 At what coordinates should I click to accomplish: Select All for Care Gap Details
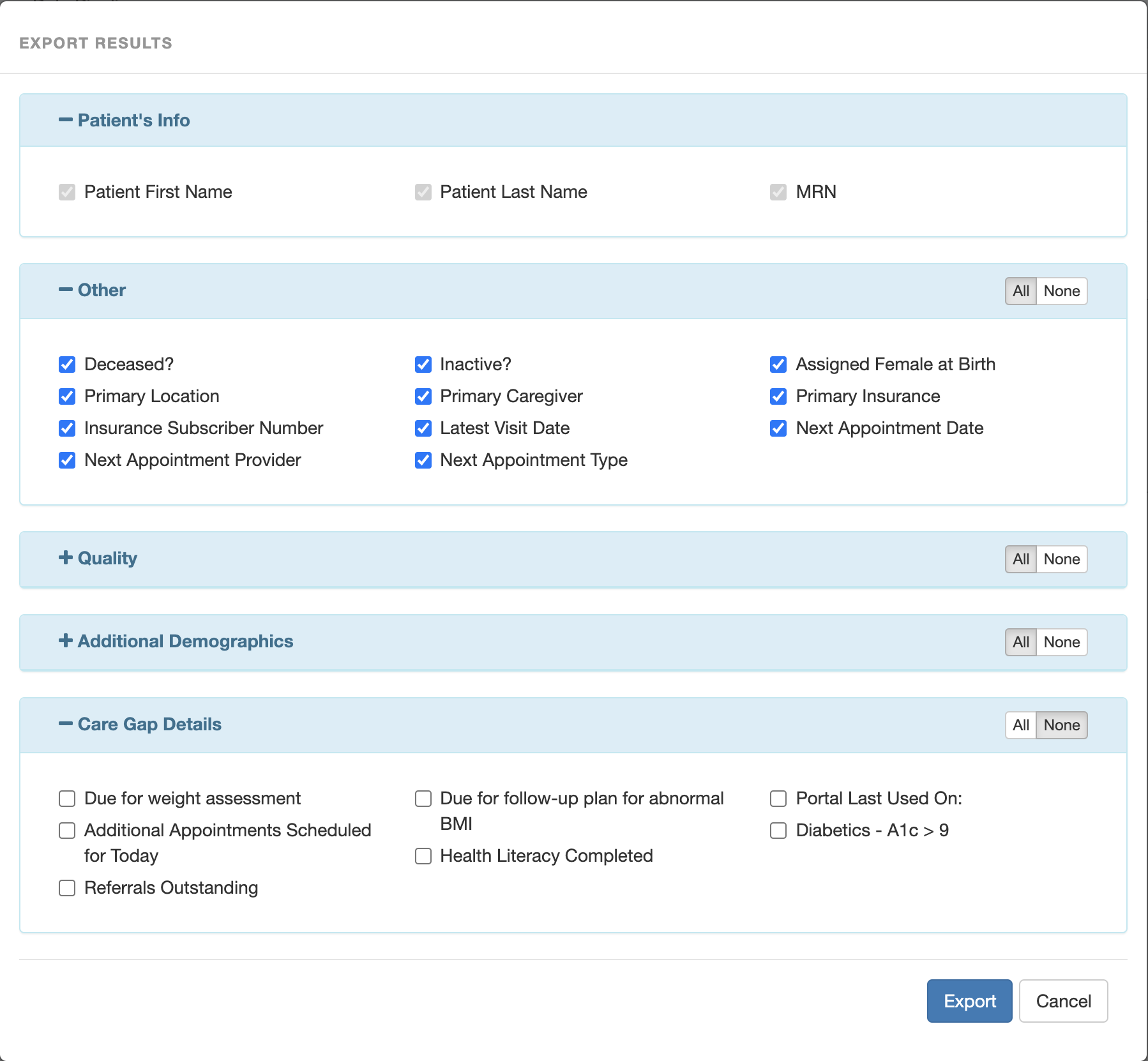coord(1020,725)
